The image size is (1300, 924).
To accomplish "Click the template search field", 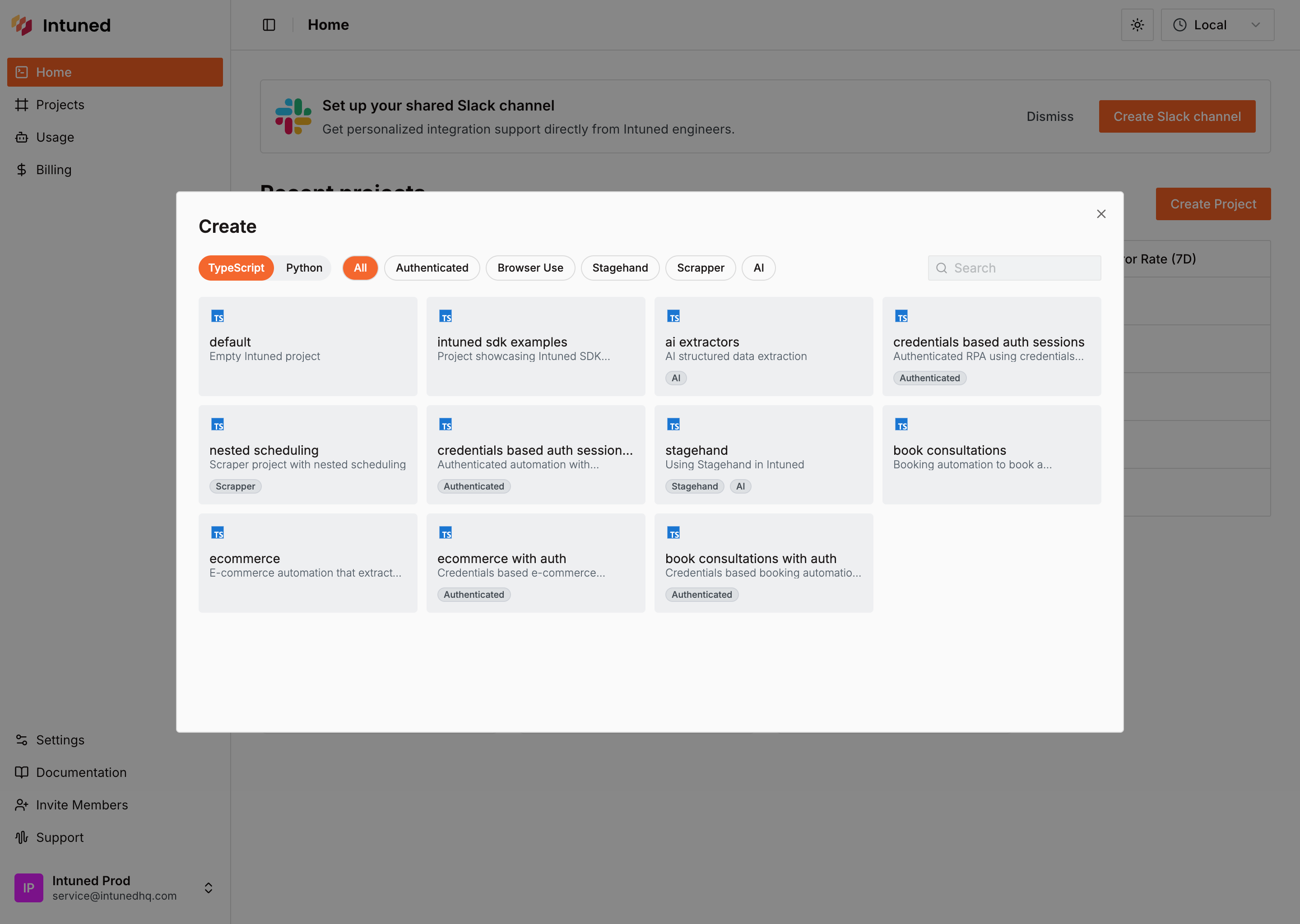I will tap(1013, 268).
